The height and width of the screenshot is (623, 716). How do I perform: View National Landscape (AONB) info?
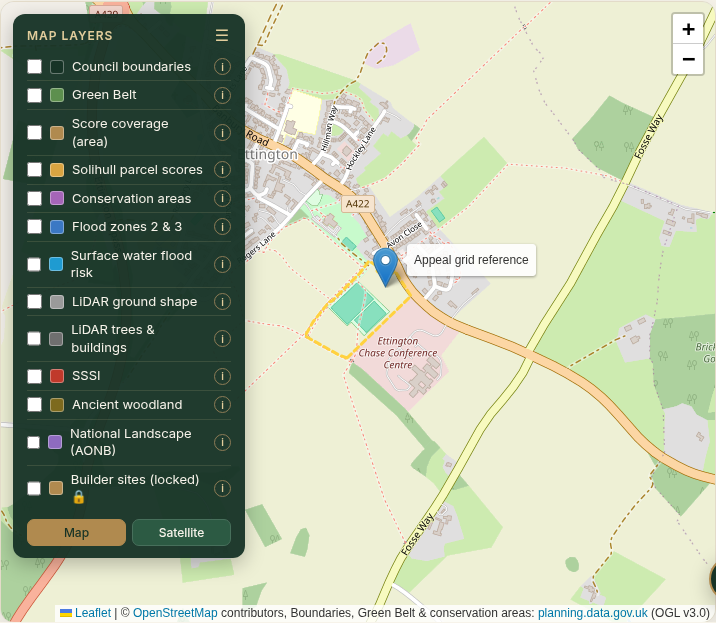point(222,442)
